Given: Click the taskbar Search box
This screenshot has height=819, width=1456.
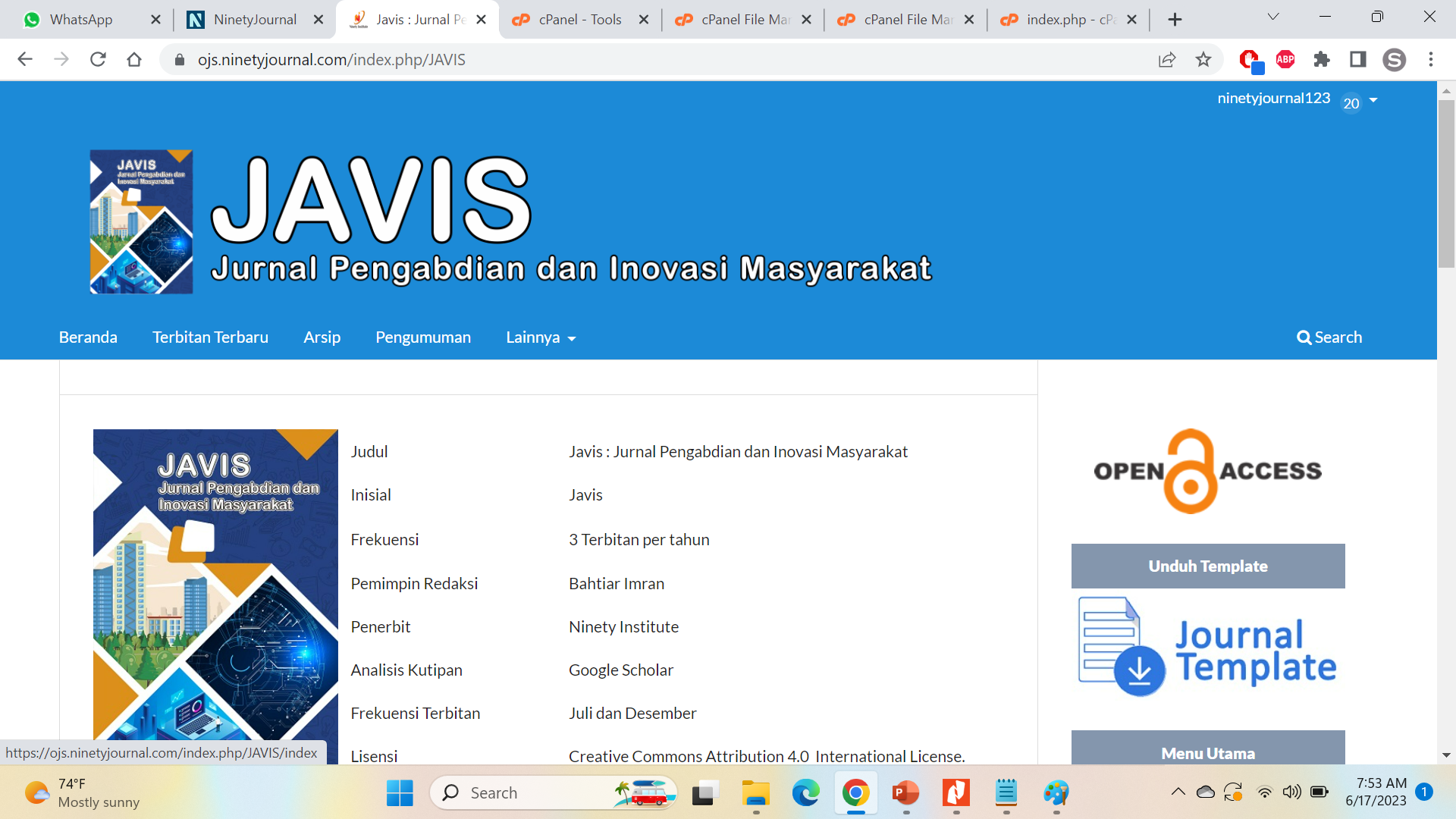Looking at the screenshot, I should (554, 793).
